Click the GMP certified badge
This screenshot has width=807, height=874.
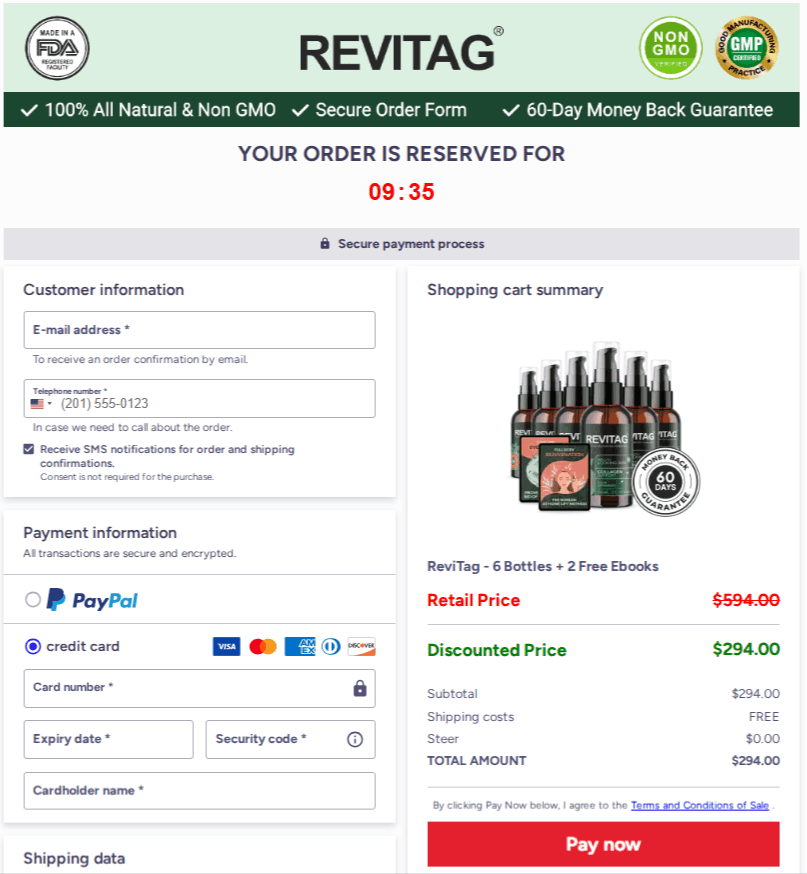coord(747,48)
